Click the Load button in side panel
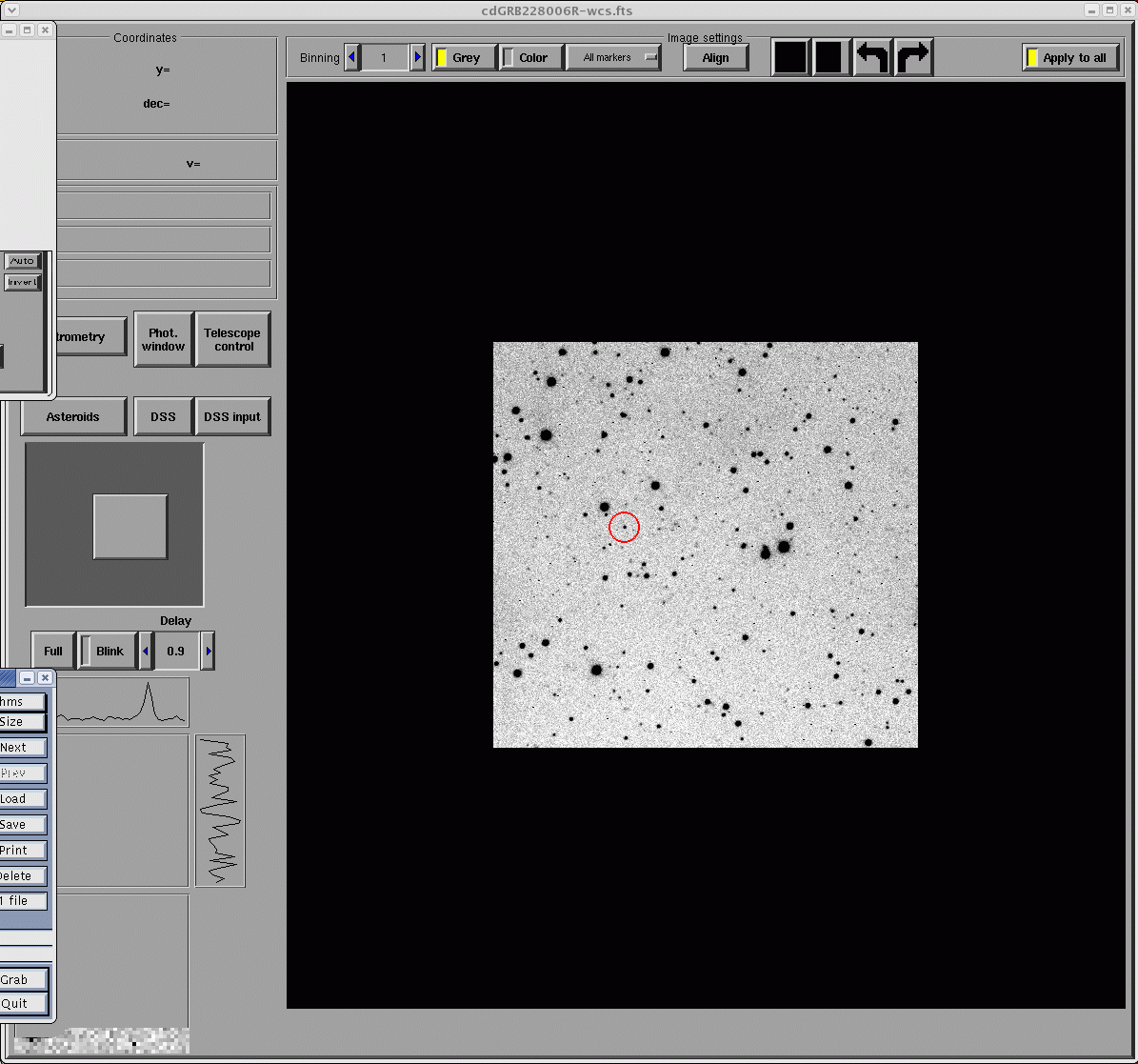This screenshot has width=1138, height=1064. pos(23,799)
